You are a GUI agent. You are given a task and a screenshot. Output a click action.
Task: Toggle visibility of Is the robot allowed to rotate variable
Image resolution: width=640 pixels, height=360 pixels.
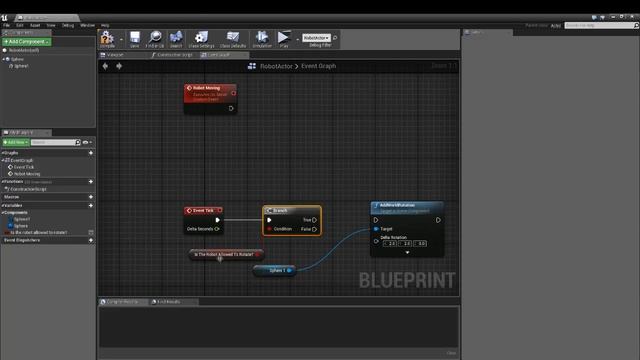[91, 232]
